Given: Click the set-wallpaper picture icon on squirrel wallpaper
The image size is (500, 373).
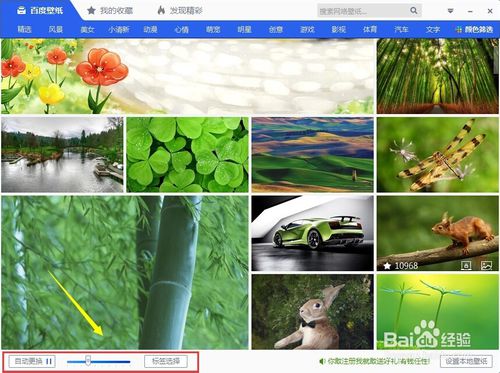Looking at the screenshot, I should pos(487,265).
